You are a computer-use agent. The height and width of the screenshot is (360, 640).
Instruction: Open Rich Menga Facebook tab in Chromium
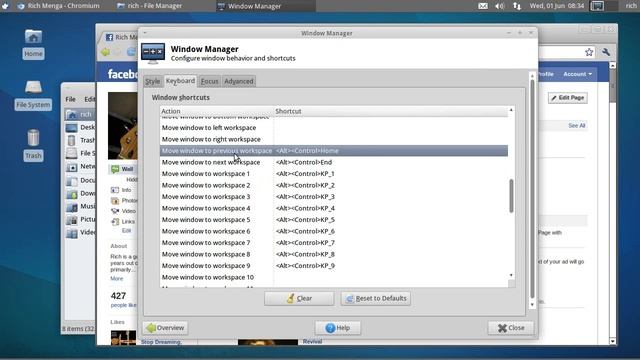120,37
